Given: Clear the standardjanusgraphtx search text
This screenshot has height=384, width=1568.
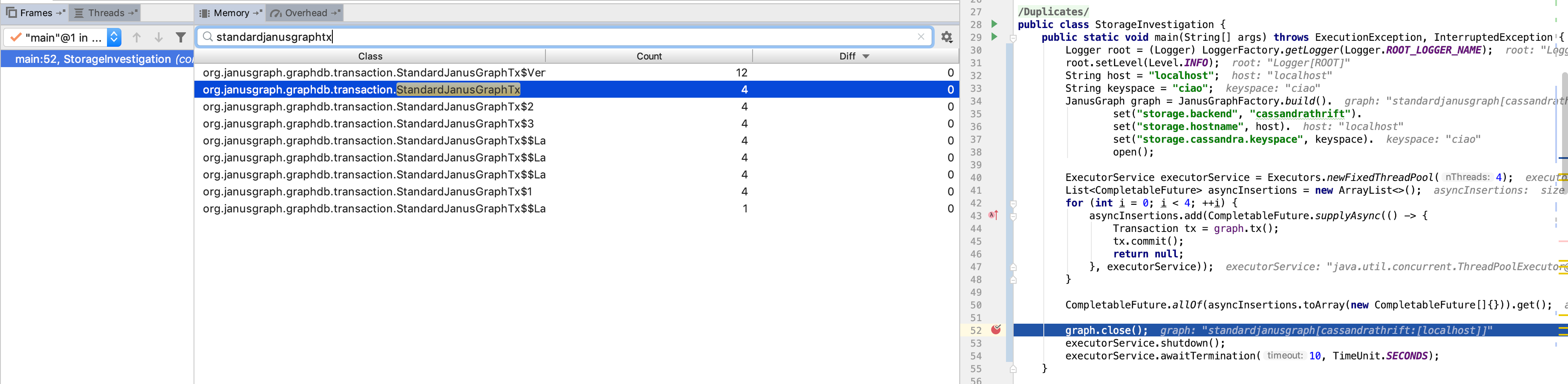Looking at the screenshot, I should [x=921, y=37].
